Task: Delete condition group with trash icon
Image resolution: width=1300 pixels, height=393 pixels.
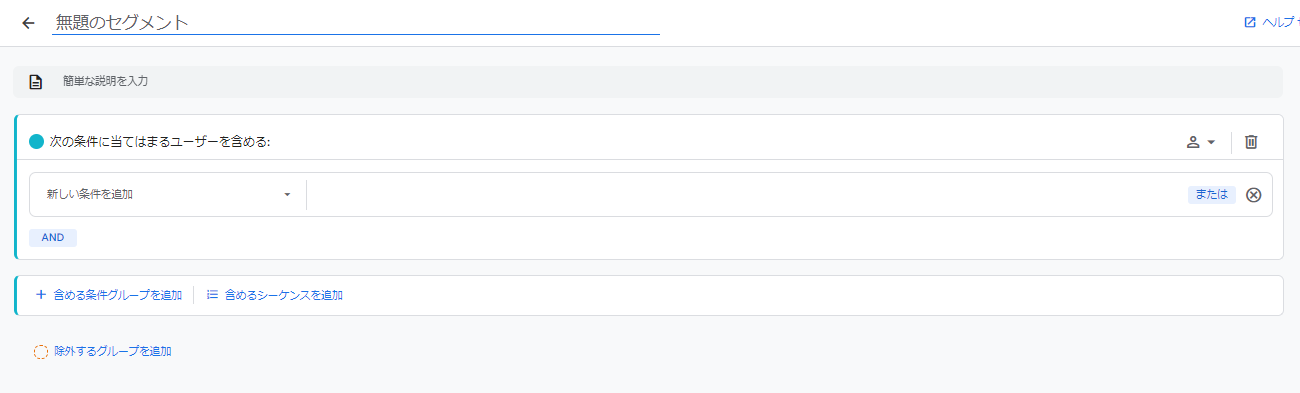Action: [1251, 142]
